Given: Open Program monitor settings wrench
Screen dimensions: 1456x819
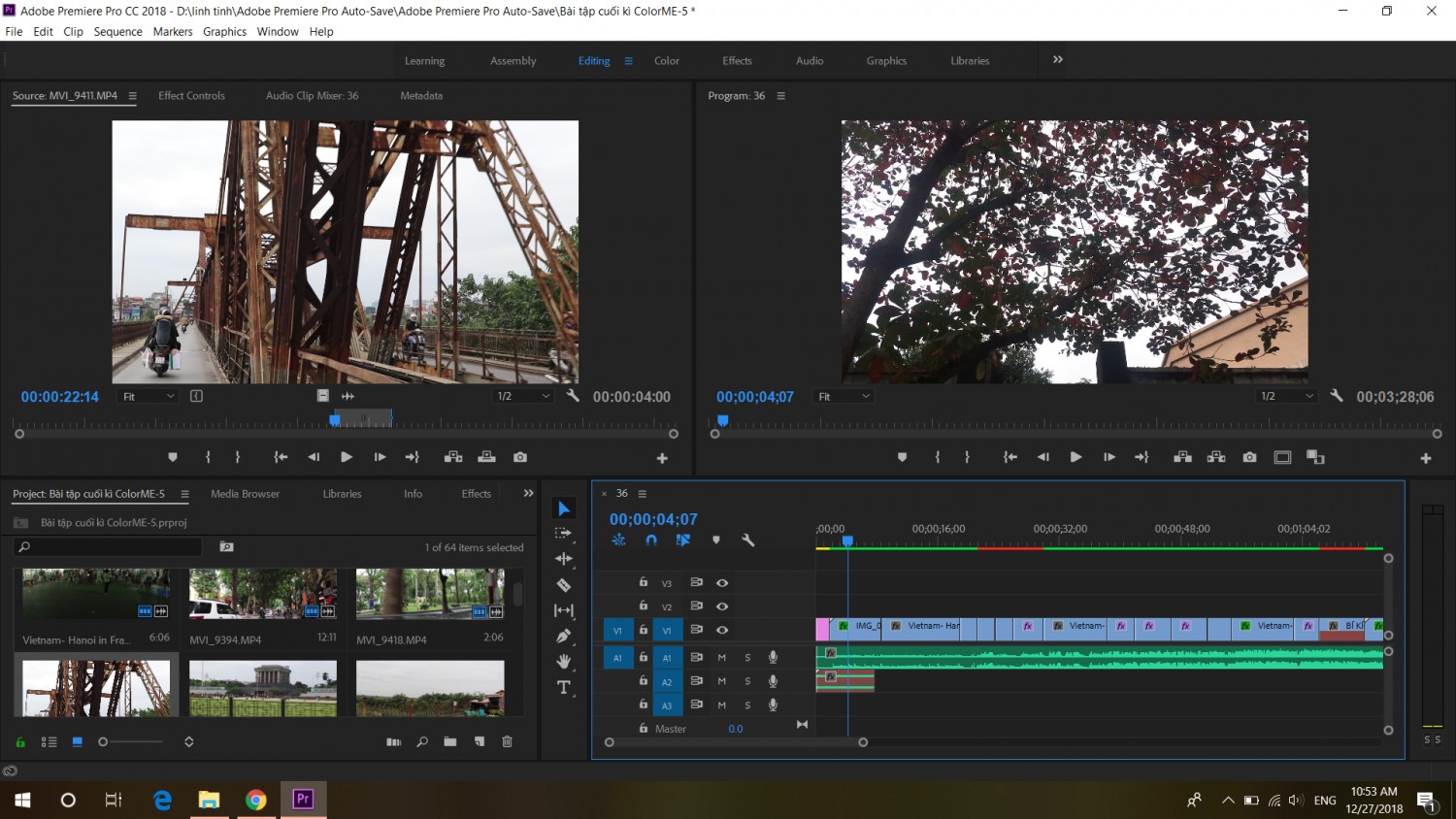Looking at the screenshot, I should click(x=1337, y=396).
